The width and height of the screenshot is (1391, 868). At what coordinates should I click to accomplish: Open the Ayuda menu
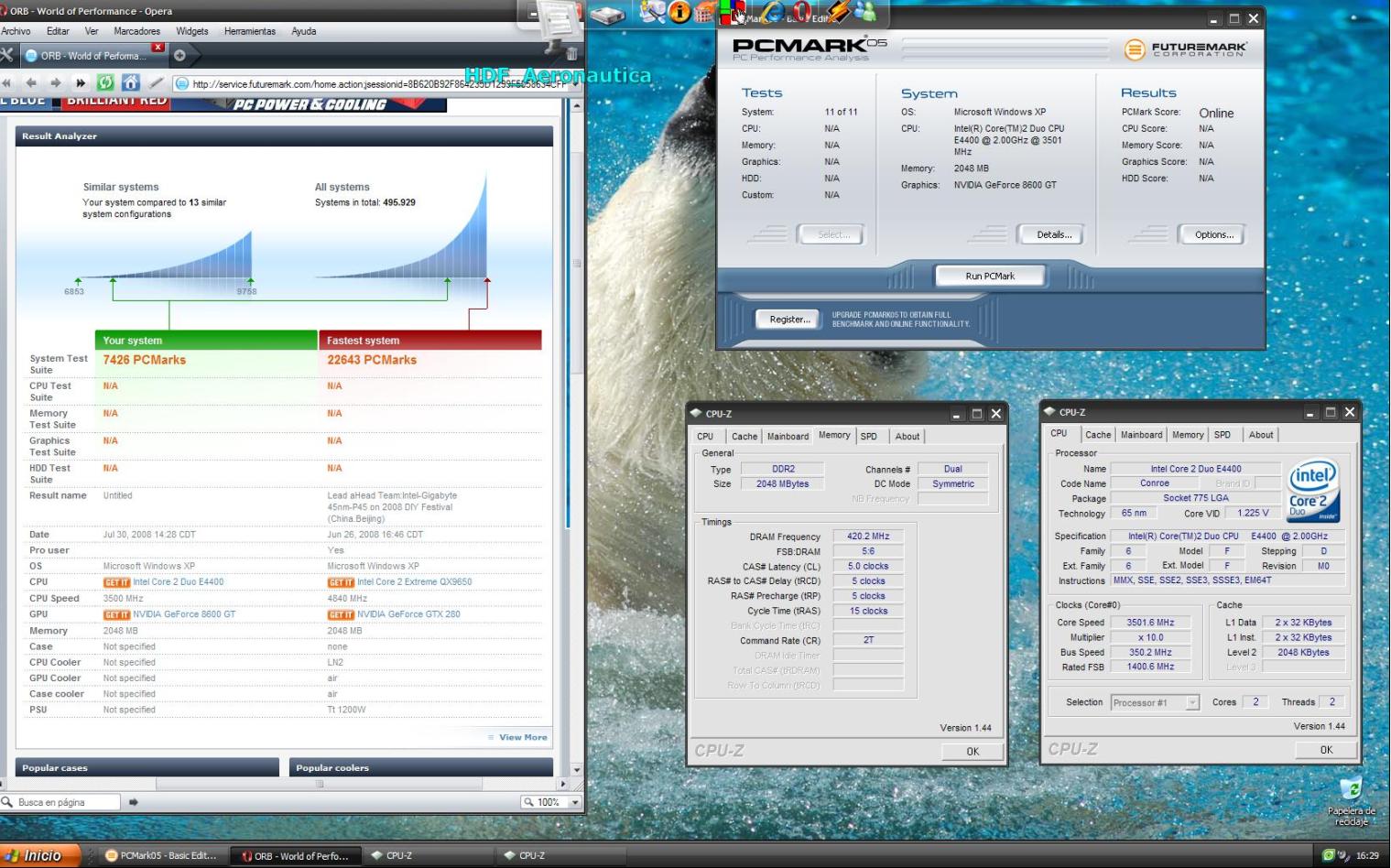304,31
